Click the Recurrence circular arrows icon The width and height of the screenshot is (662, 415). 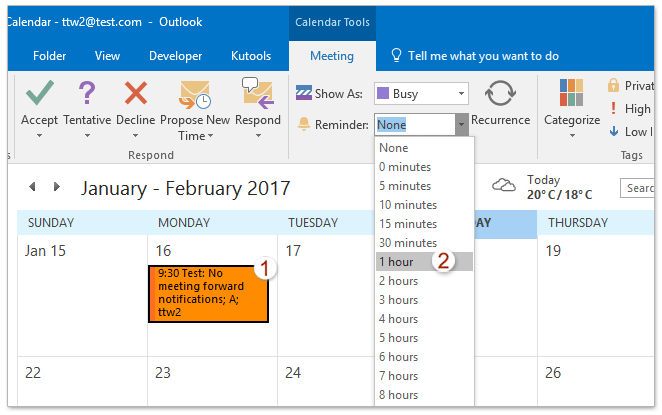click(x=500, y=93)
